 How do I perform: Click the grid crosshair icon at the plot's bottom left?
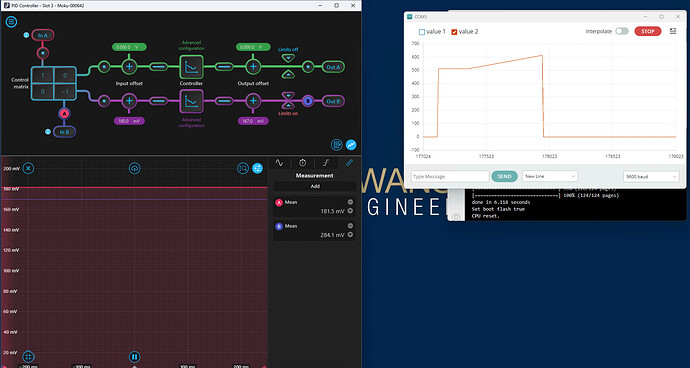(28, 357)
